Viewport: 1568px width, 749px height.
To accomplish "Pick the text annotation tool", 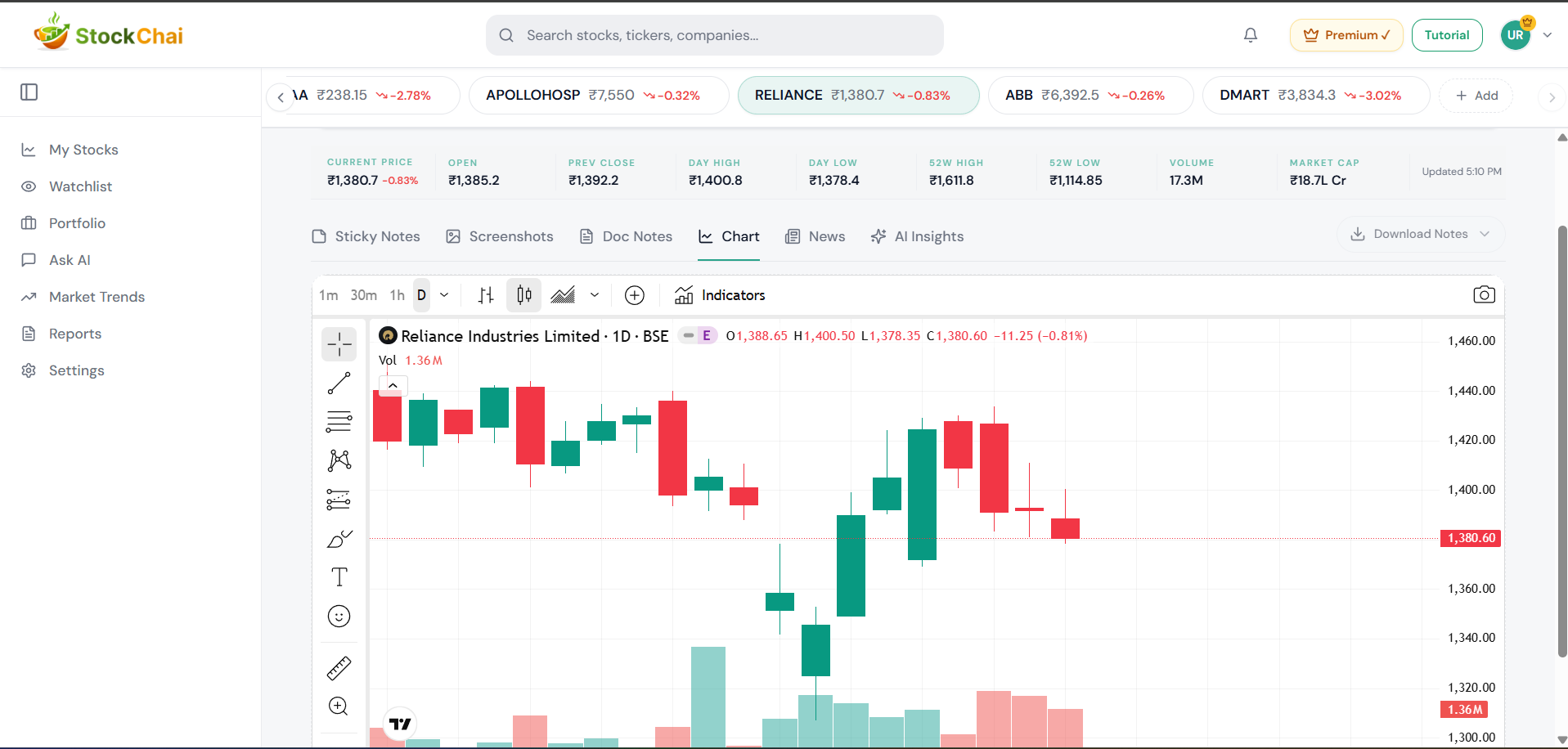I will [339, 576].
